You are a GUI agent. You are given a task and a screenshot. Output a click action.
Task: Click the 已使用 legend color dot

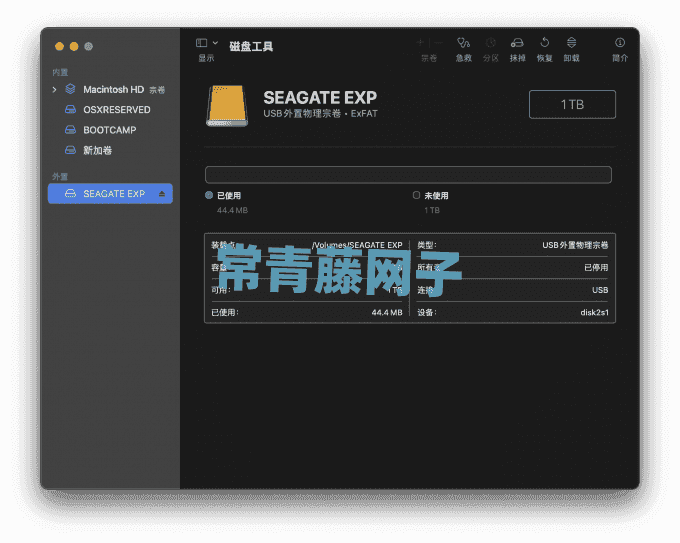click(x=209, y=195)
